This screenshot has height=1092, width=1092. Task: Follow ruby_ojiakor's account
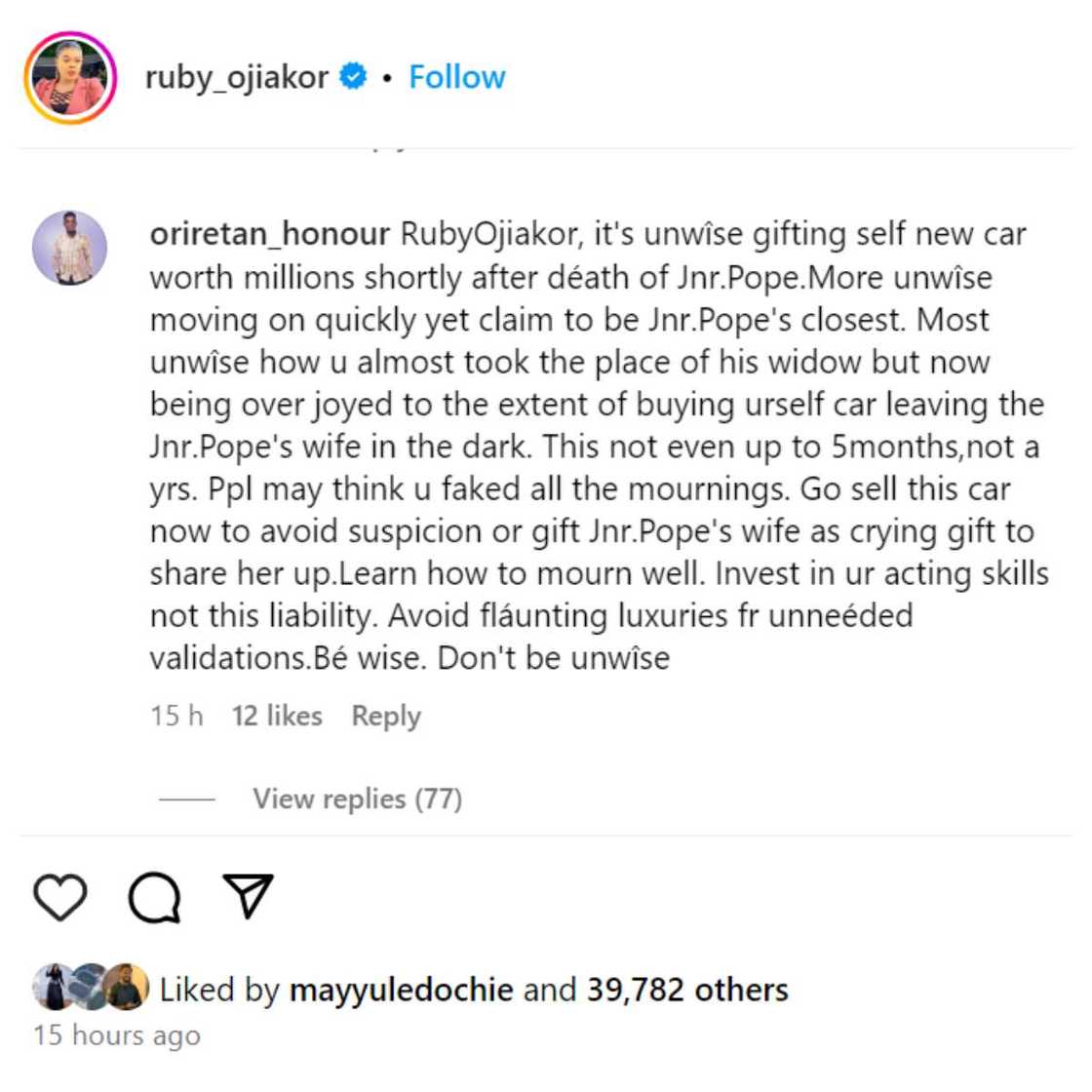[456, 77]
